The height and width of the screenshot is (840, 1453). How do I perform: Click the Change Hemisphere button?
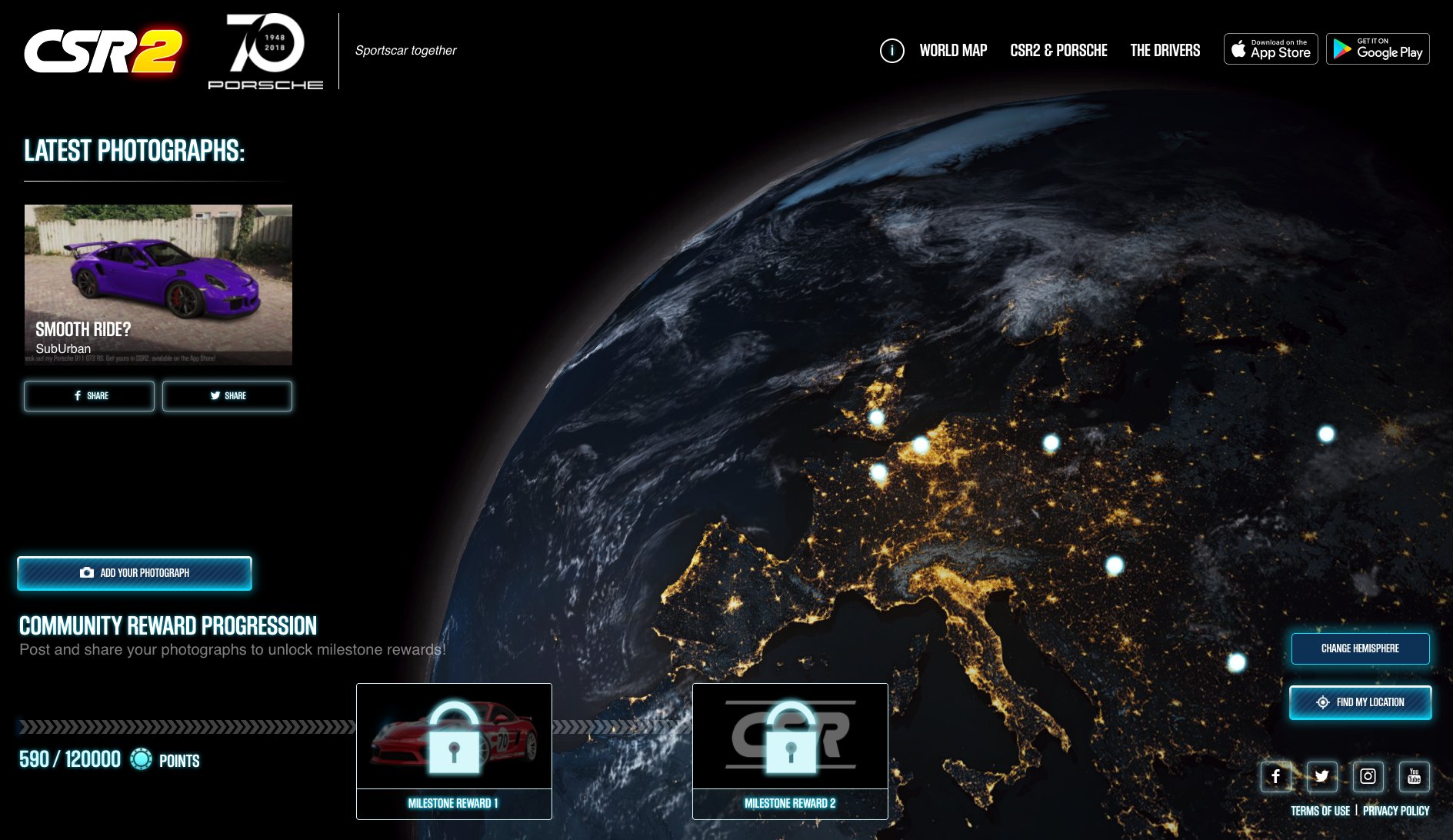point(1360,648)
